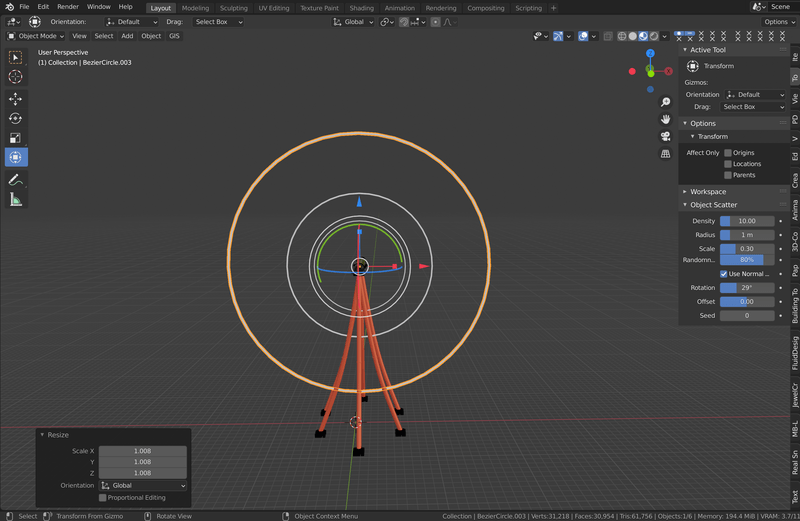The width and height of the screenshot is (800, 521).
Task: Open the Render menu
Action: coord(67,7)
